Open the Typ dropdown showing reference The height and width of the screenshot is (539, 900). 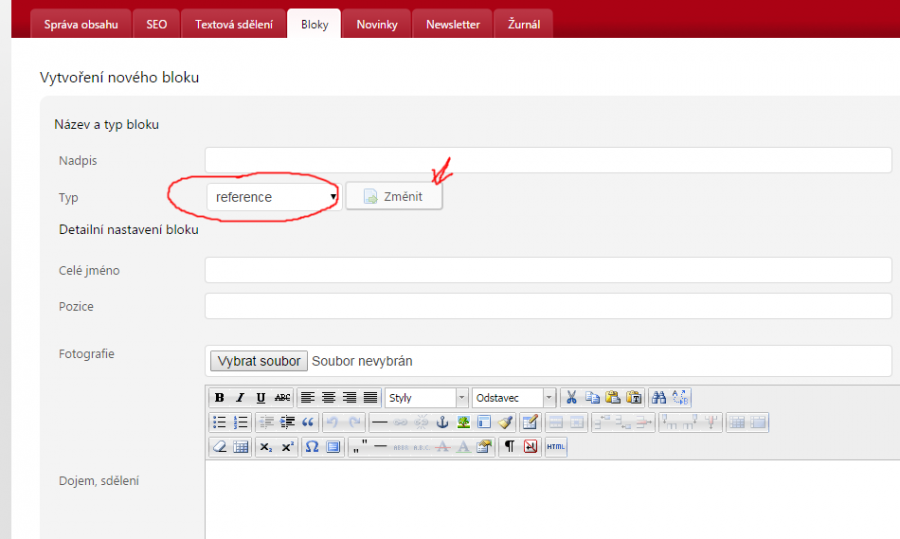click(x=273, y=197)
